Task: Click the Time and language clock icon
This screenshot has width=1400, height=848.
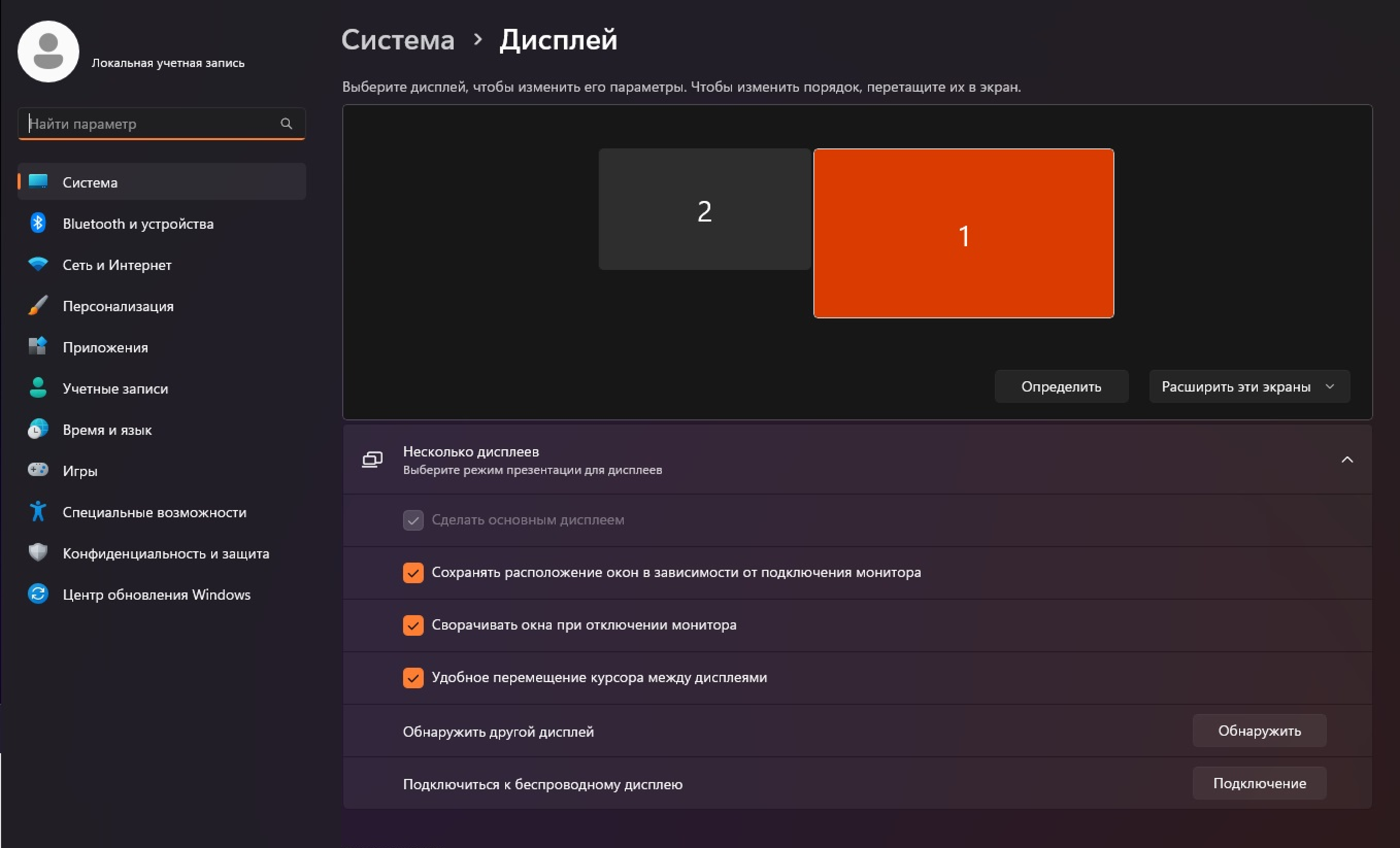Action: pos(38,429)
